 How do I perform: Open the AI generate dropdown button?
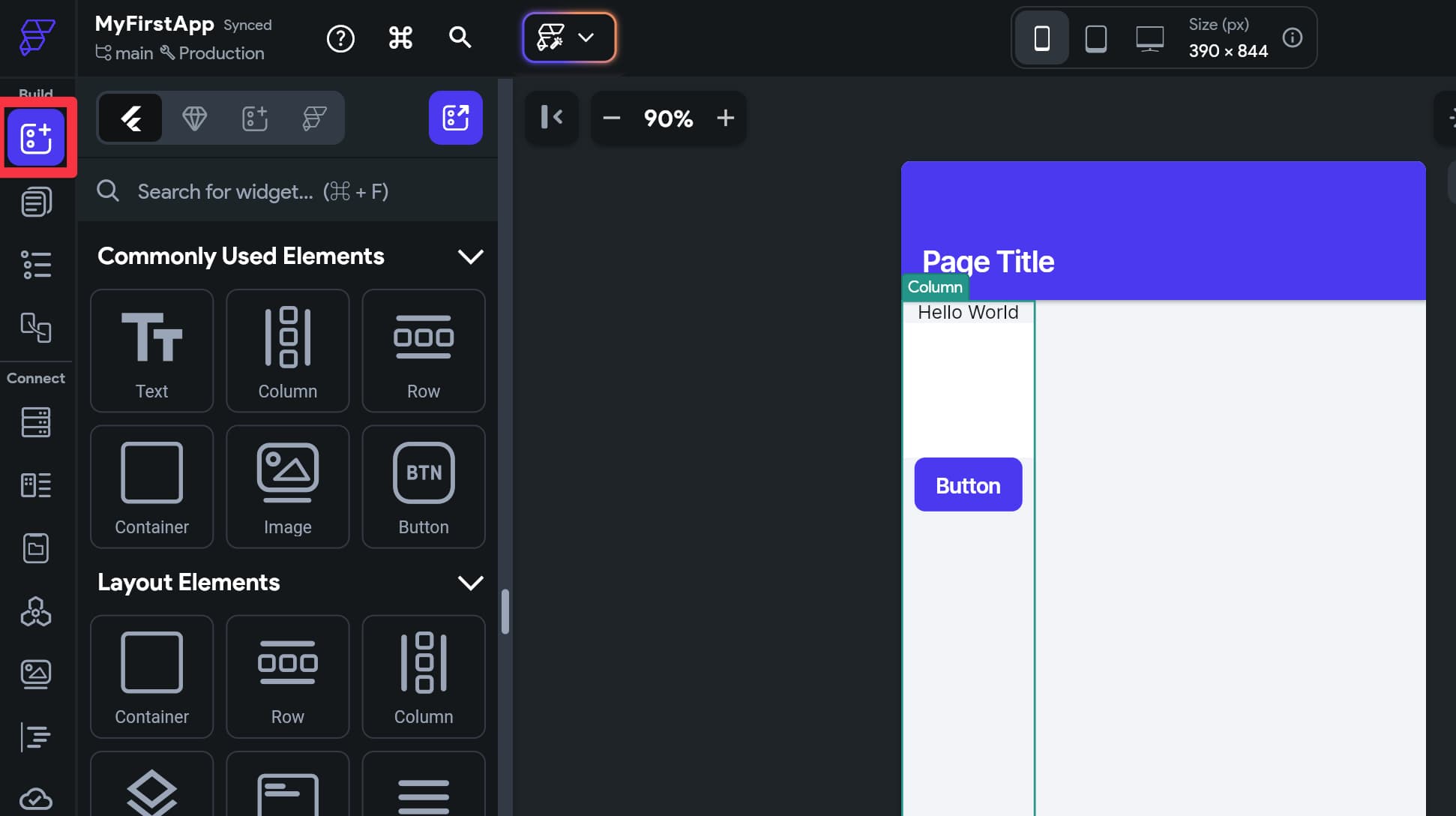569,37
